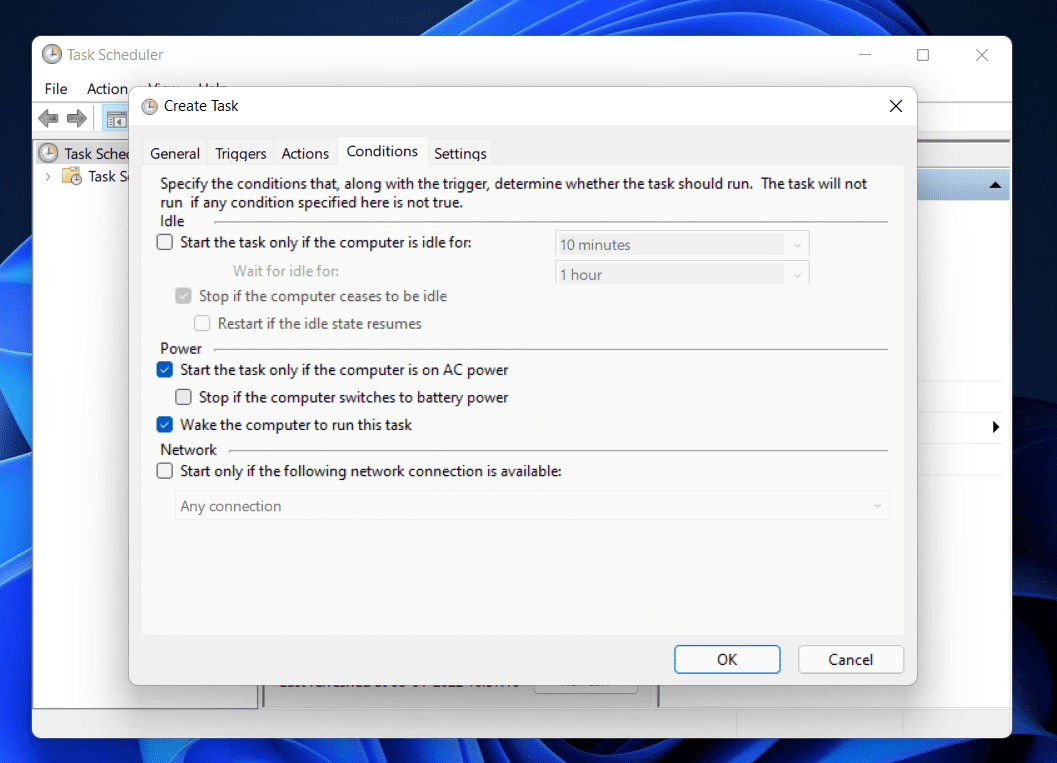Enable Stop if switches to battery power

pos(183,397)
